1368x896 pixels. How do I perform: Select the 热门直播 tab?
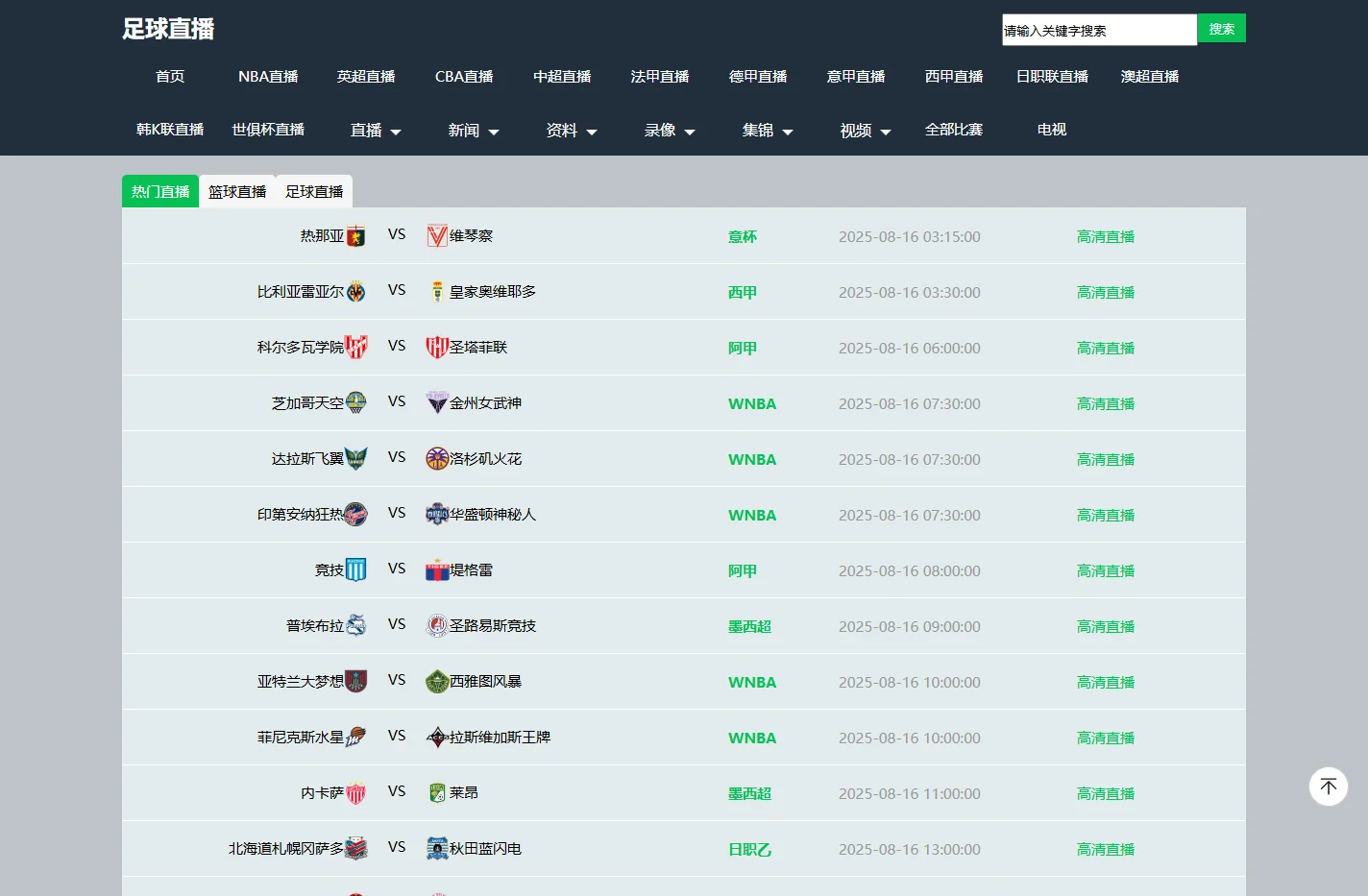tap(160, 191)
